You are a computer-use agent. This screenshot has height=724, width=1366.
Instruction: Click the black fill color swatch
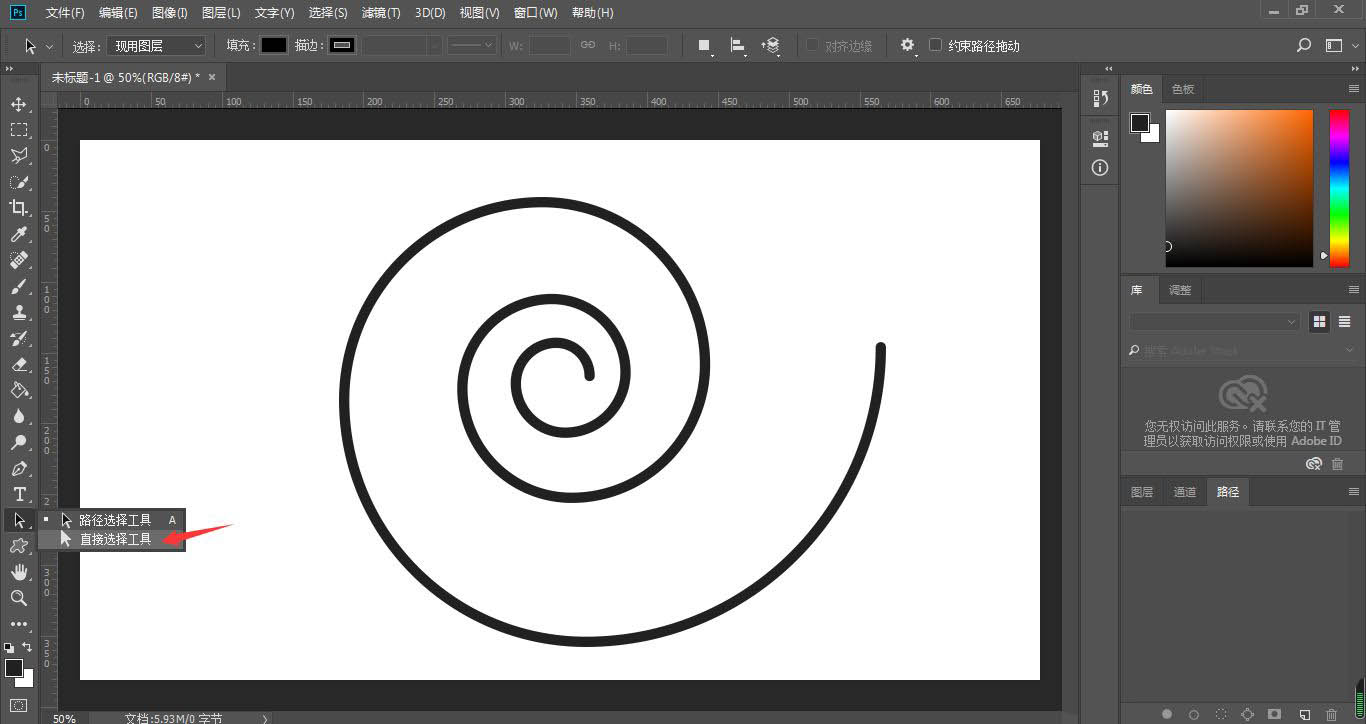click(273, 46)
